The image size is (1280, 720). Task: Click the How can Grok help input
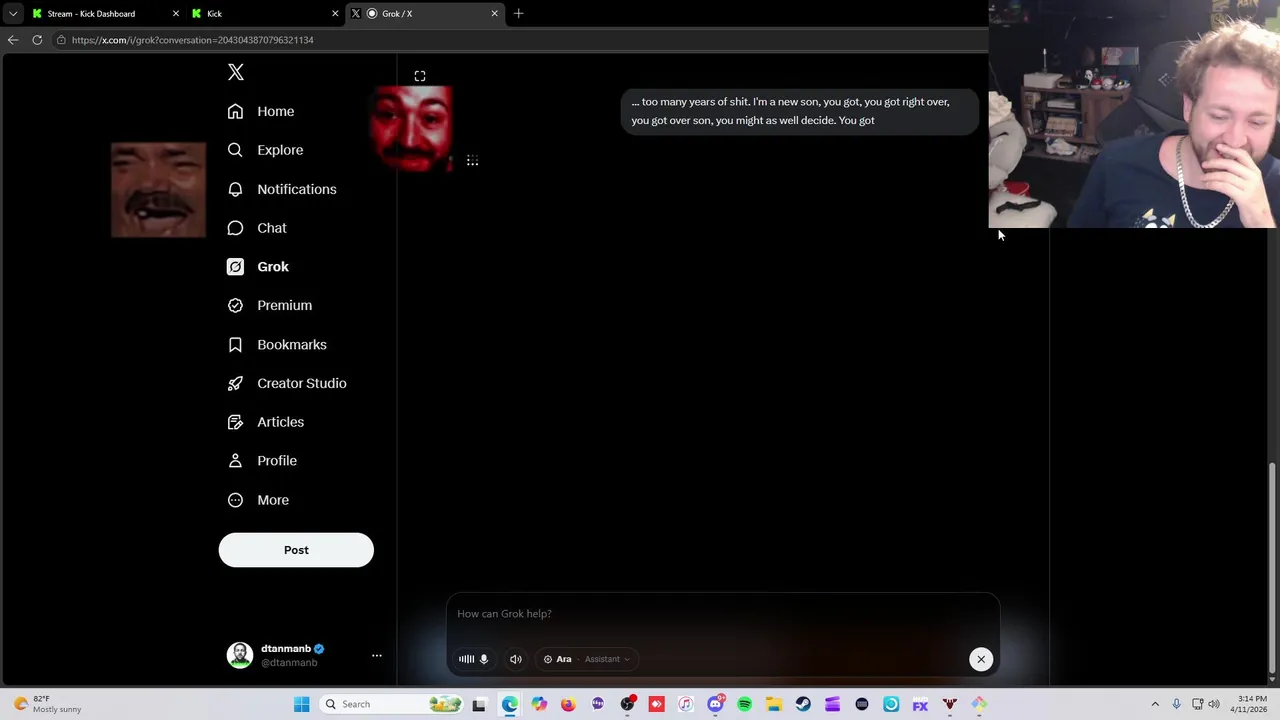722,614
